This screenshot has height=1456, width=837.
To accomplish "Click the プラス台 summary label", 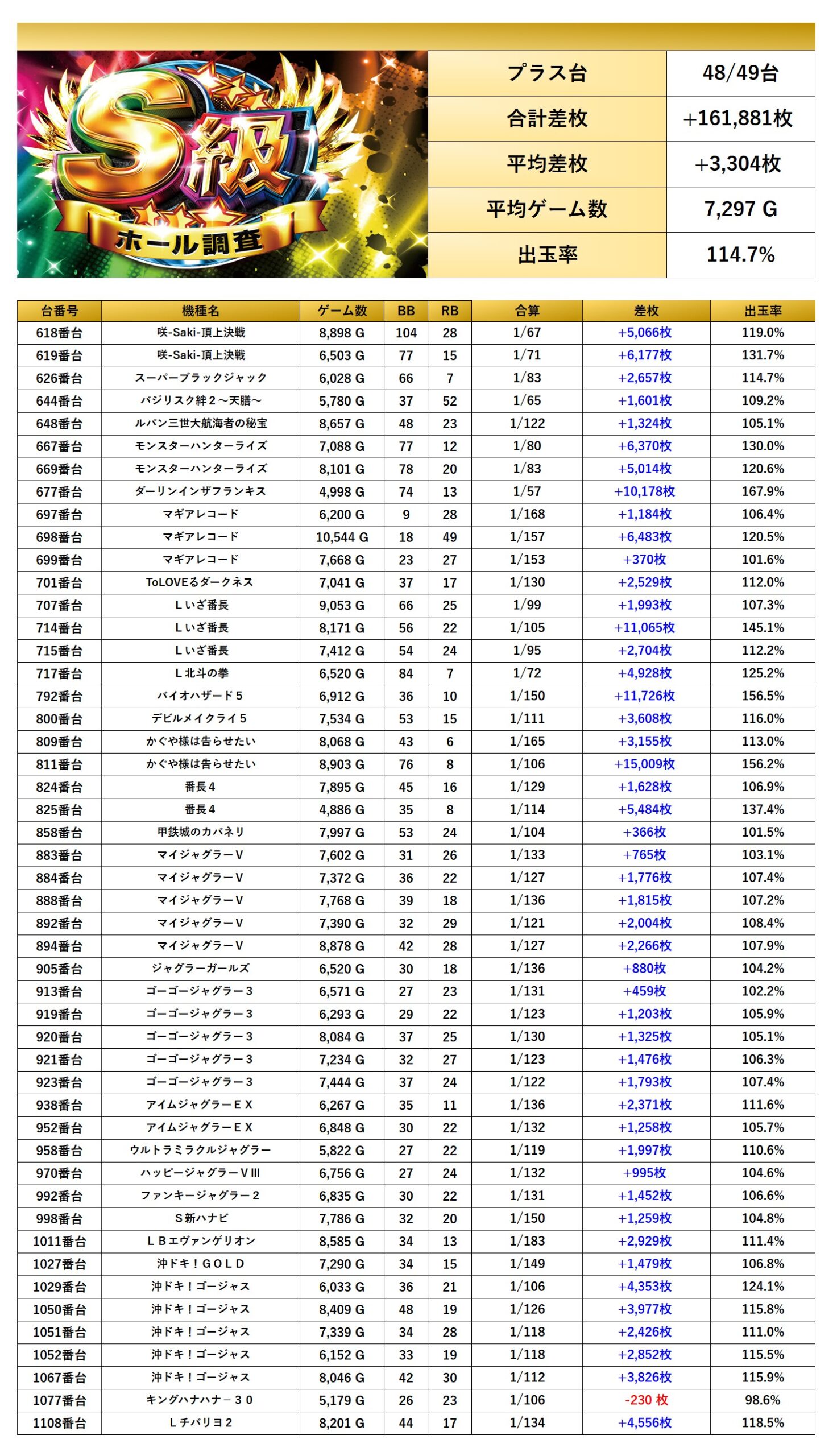I will point(546,73).
